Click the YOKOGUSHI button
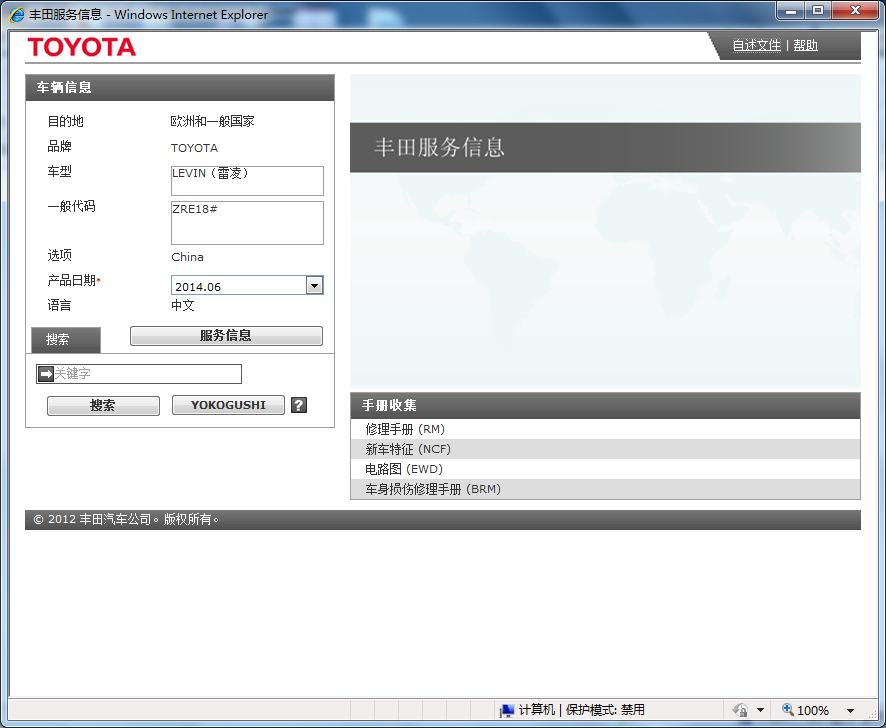 (x=228, y=405)
